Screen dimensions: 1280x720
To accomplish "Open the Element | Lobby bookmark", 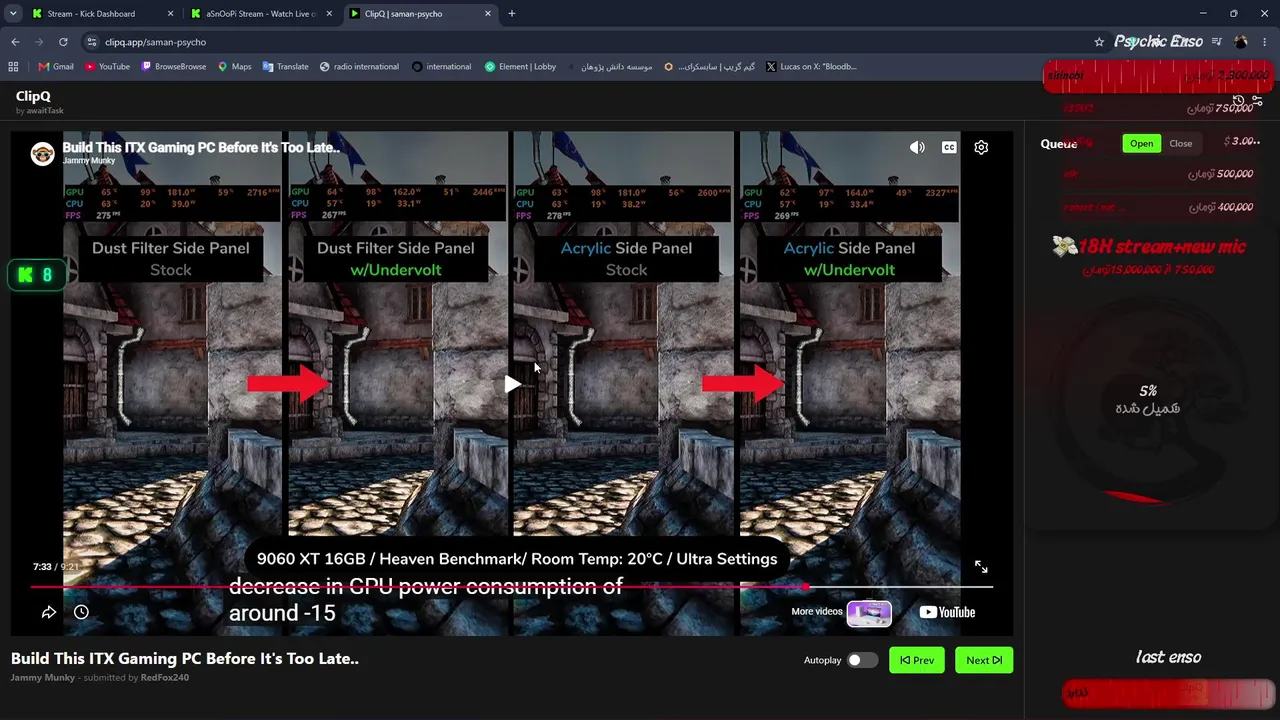I will 520,67.
